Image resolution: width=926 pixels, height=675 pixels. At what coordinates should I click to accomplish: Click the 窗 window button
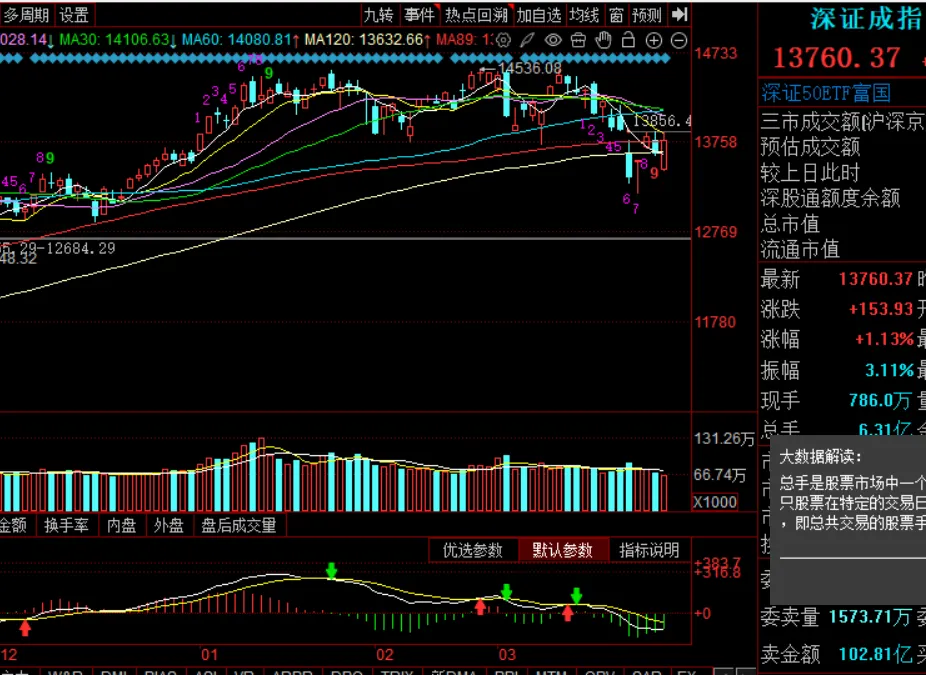click(x=616, y=15)
